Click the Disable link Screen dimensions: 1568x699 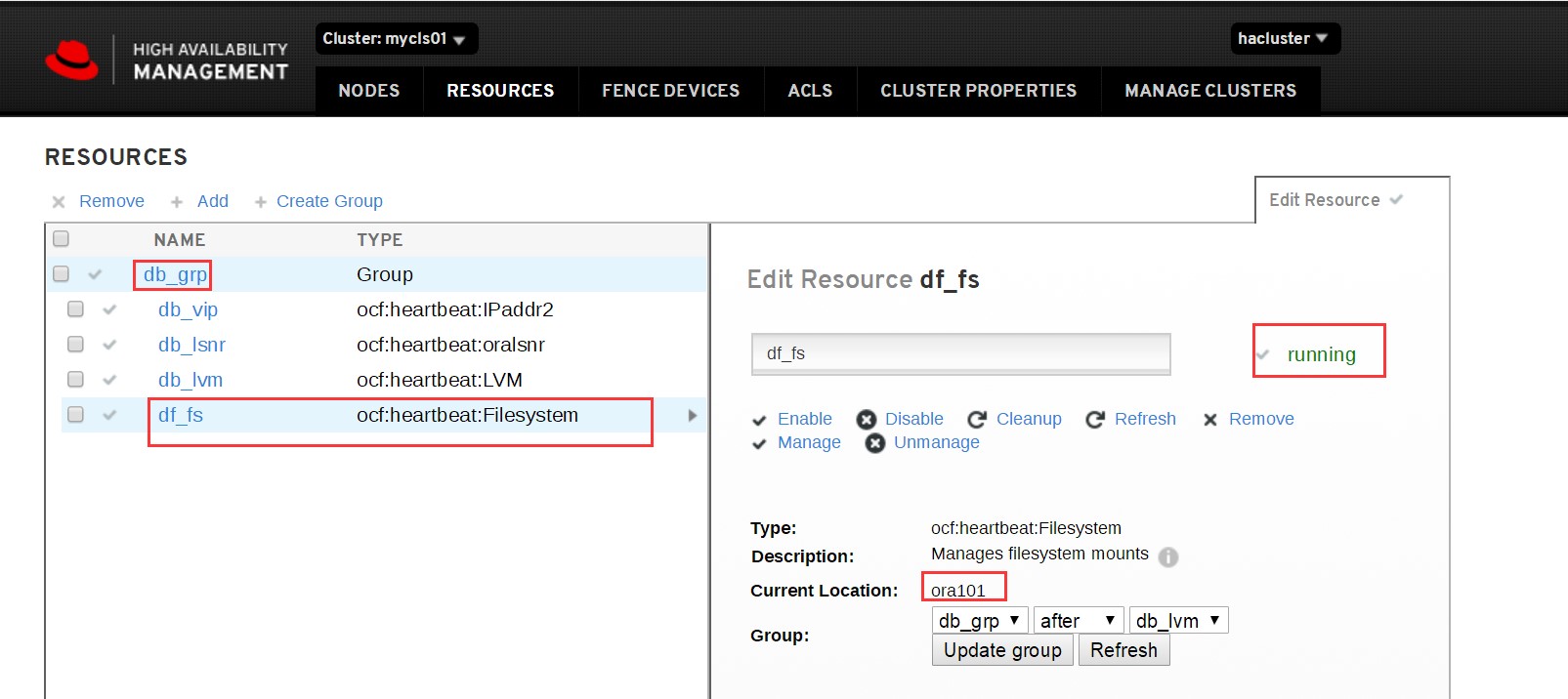coord(914,419)
